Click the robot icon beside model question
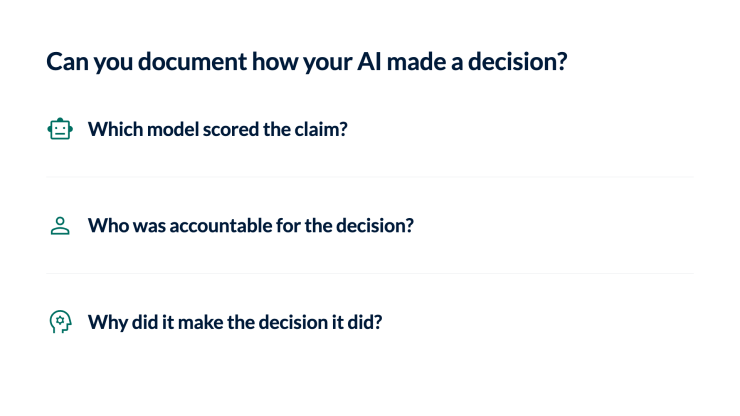Screen dimensions: 740x416 point(60,129)
